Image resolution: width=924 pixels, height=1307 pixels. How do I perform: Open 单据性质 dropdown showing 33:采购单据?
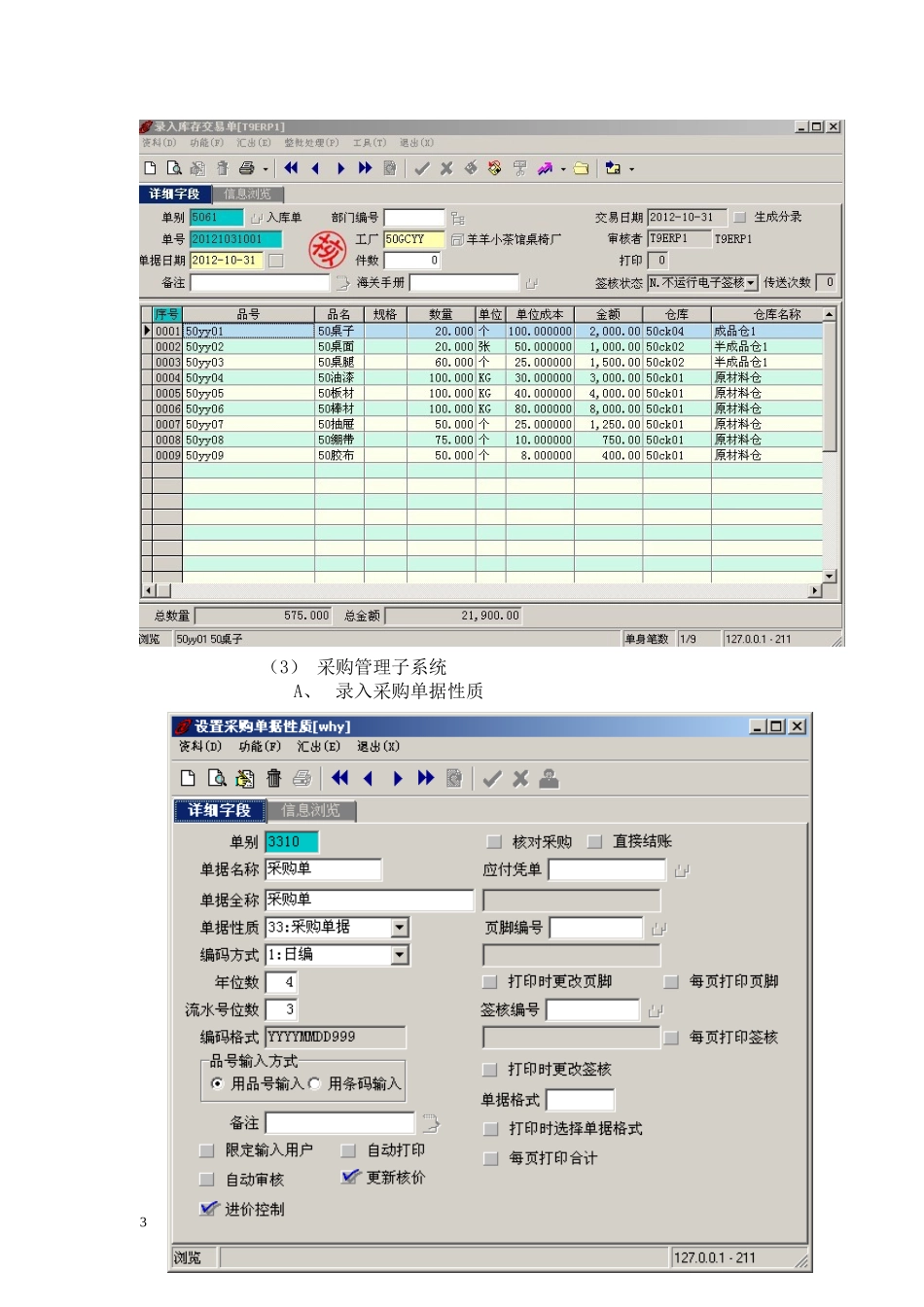click(400, 928)
